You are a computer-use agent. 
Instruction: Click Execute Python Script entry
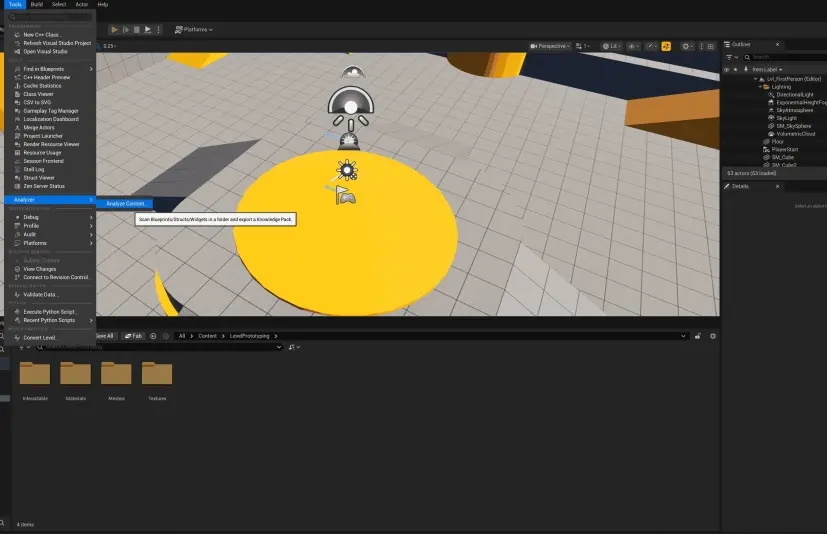pyautogui.click(x=50, y=312)
